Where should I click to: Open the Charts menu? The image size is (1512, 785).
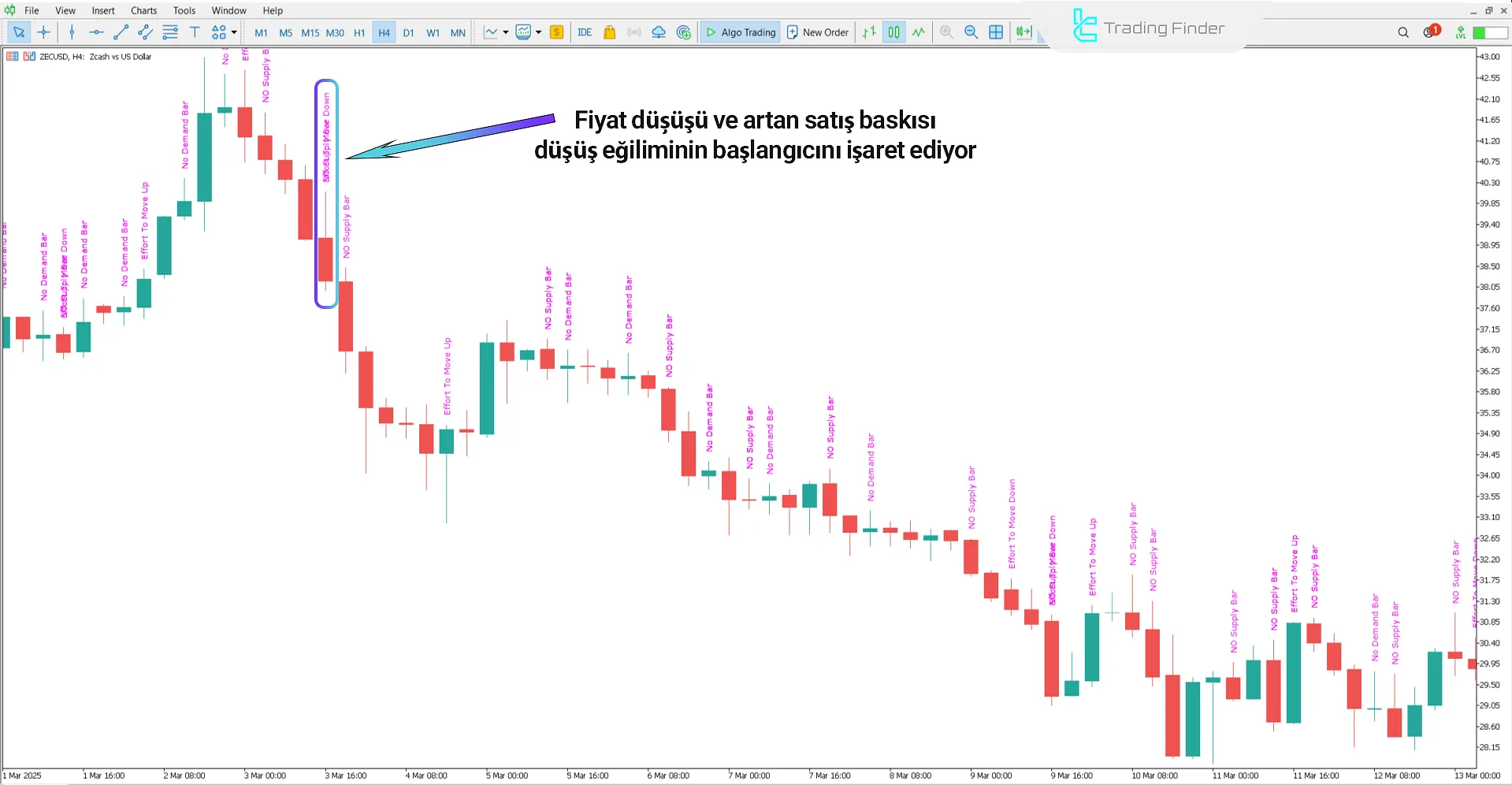143,10
